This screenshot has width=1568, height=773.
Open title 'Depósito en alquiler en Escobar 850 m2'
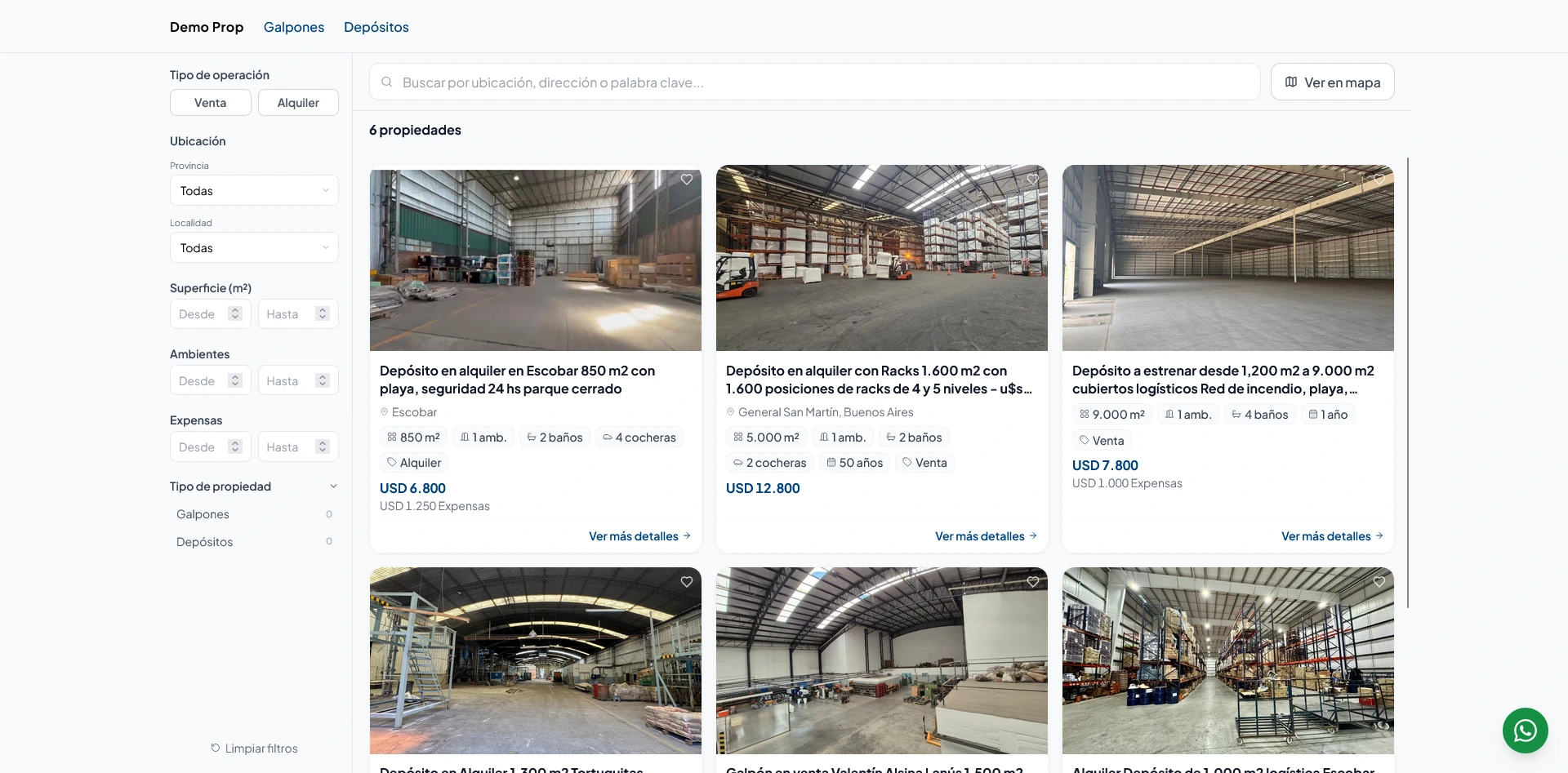pyautogui.click(x=518, y=380)
